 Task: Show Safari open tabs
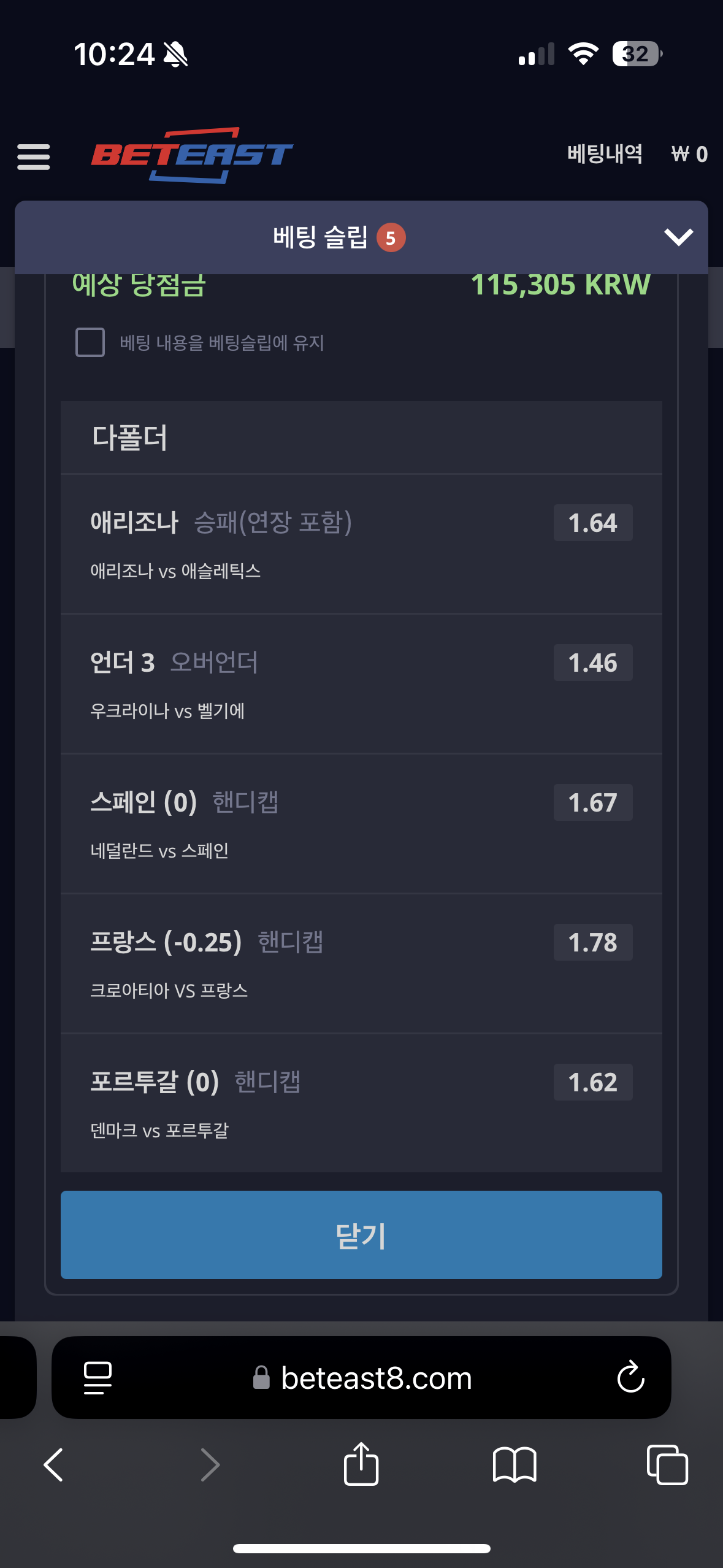click(x=667, y=1465)
